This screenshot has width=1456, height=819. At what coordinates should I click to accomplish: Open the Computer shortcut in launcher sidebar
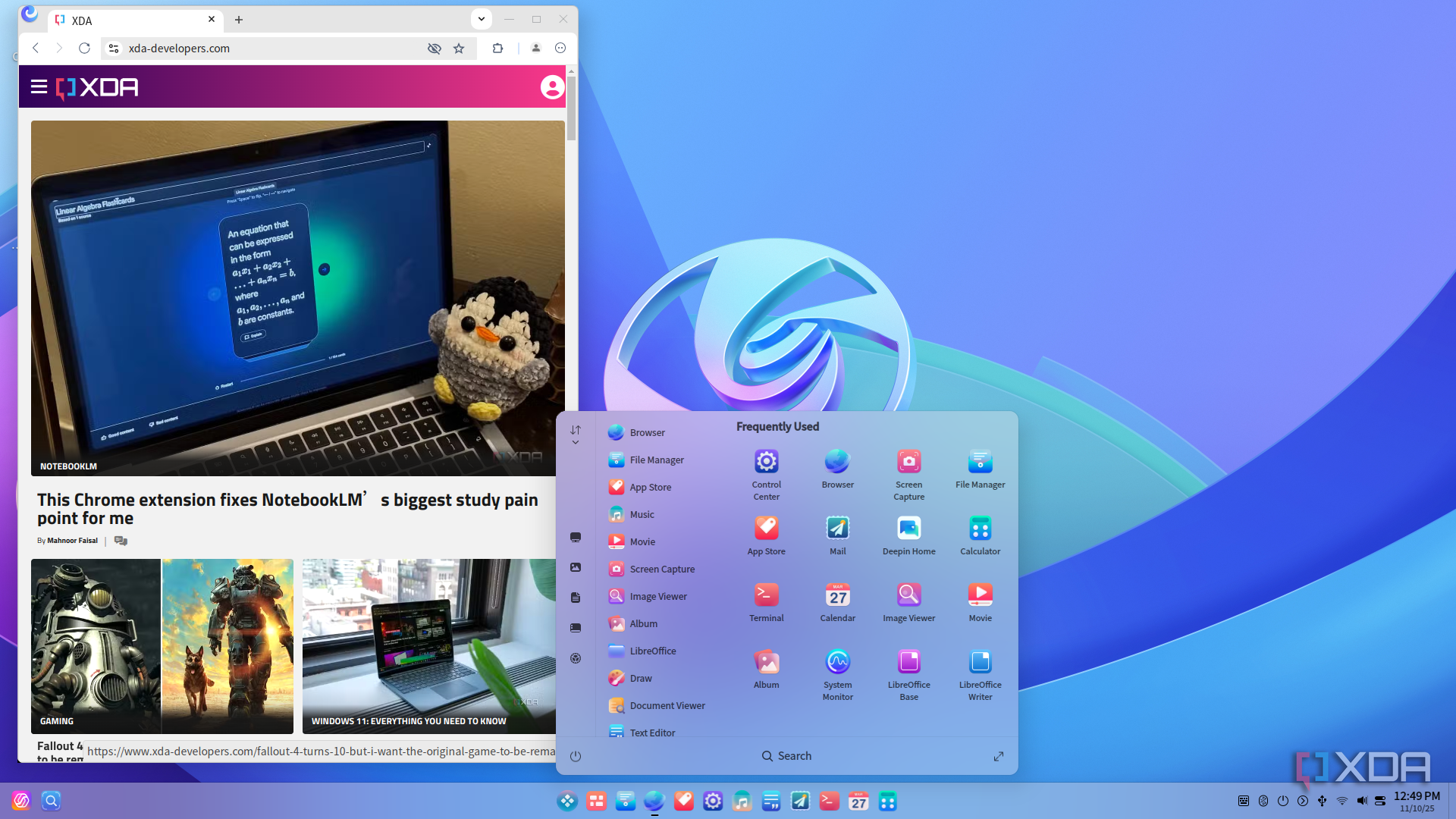click(x=576, y=537)
